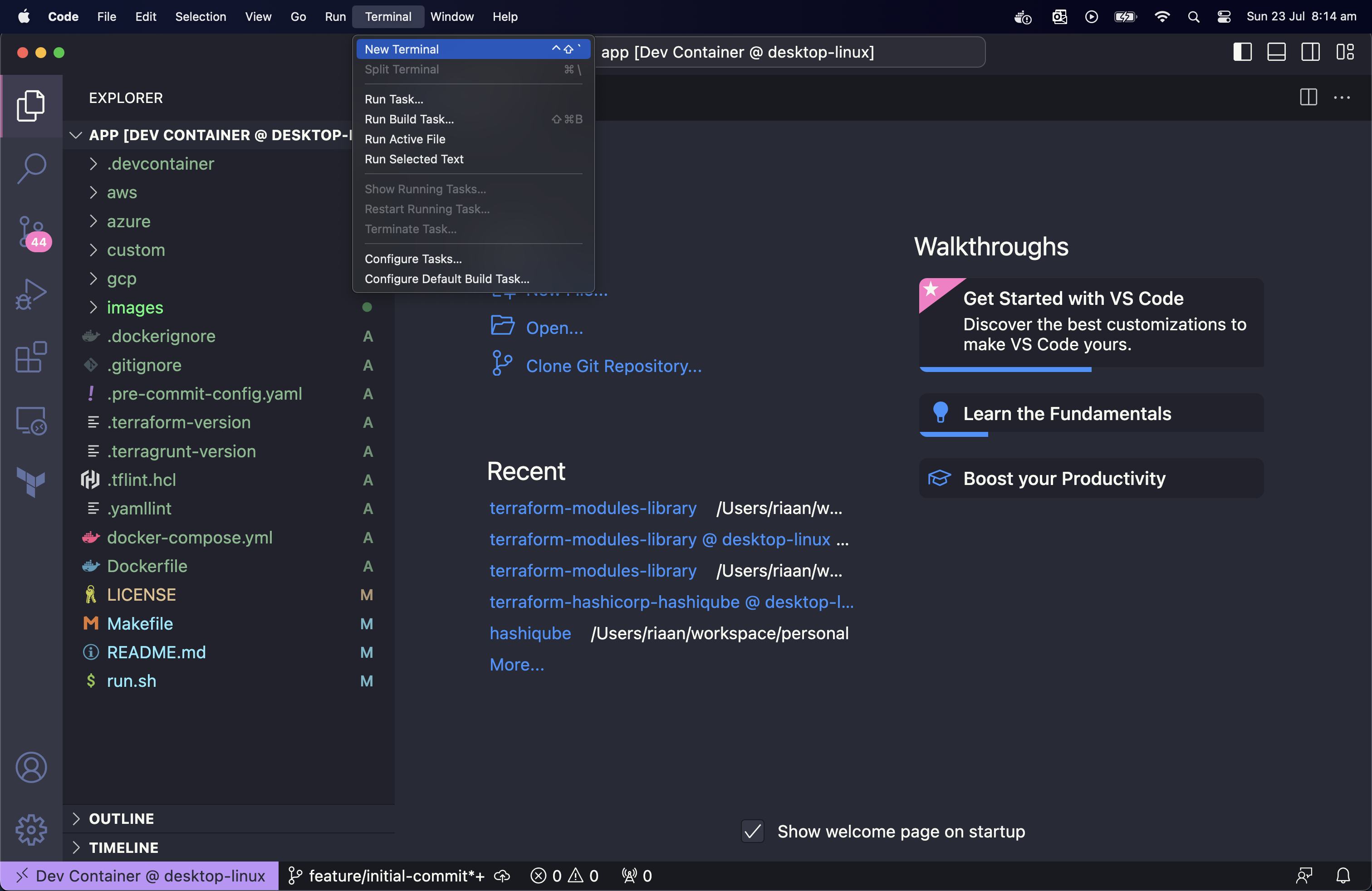Open run.sh in explorer
The image size is (1372, 891).
(x=132, y=680)
